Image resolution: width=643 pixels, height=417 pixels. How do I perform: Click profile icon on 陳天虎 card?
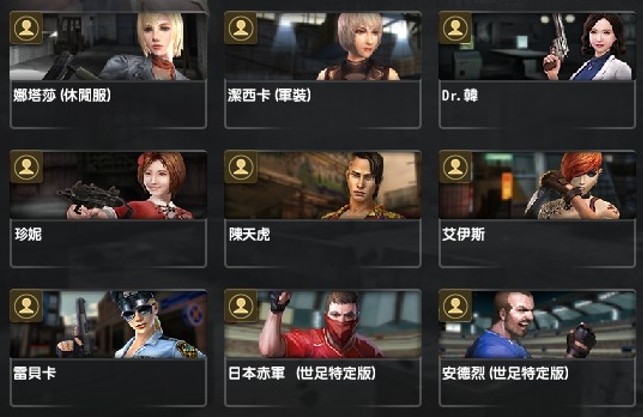click(x=241, y=167)
